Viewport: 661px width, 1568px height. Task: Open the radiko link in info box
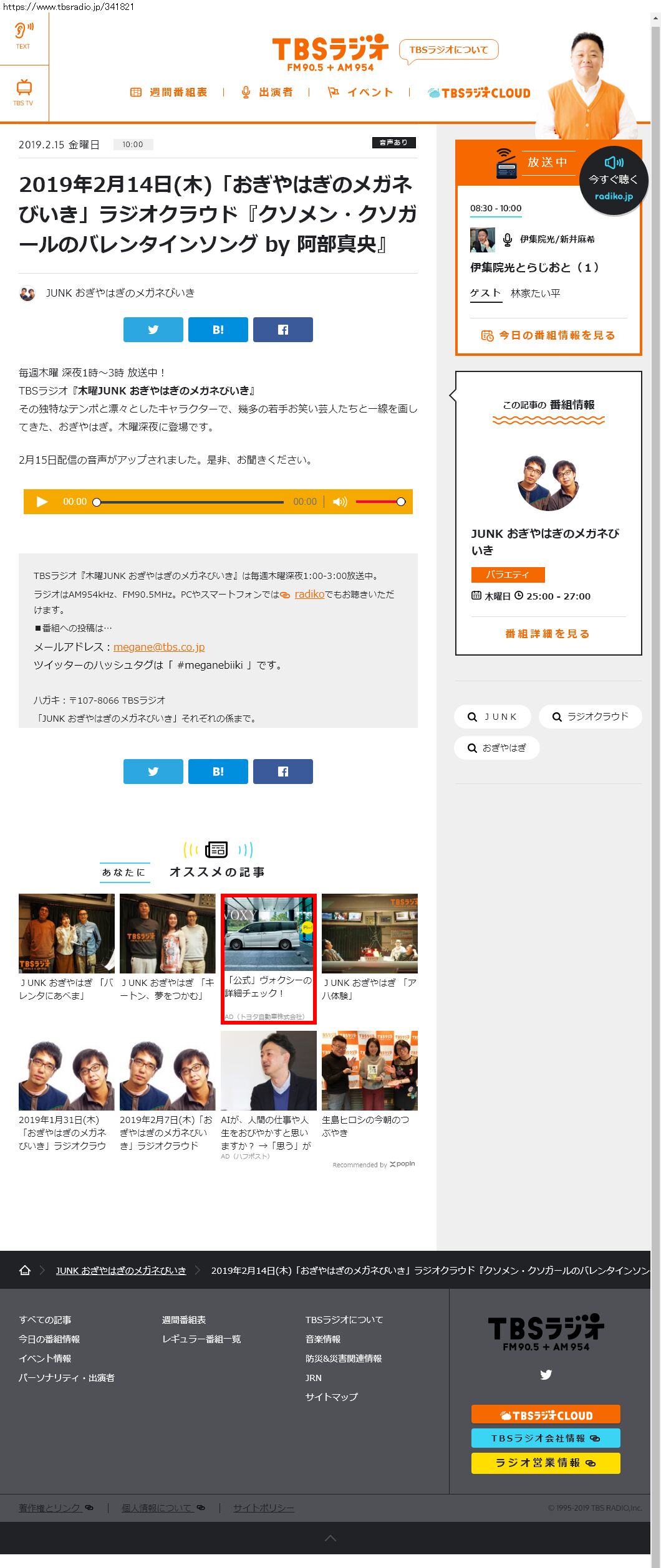point(309,594)
